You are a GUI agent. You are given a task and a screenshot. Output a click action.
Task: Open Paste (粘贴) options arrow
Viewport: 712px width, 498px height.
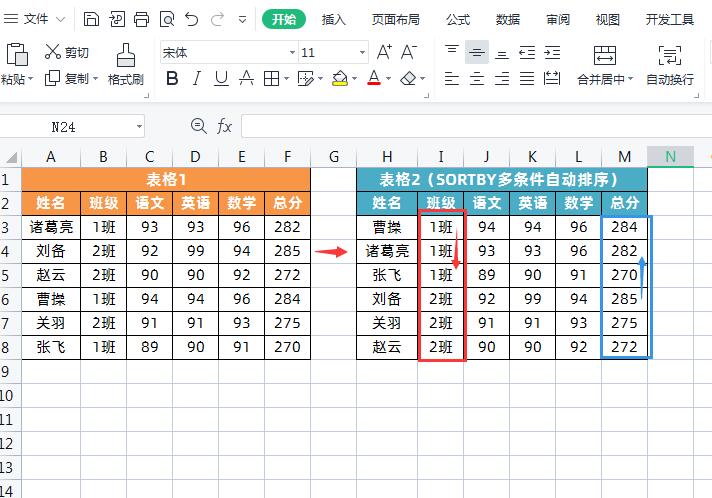click(x=31, y=79)
